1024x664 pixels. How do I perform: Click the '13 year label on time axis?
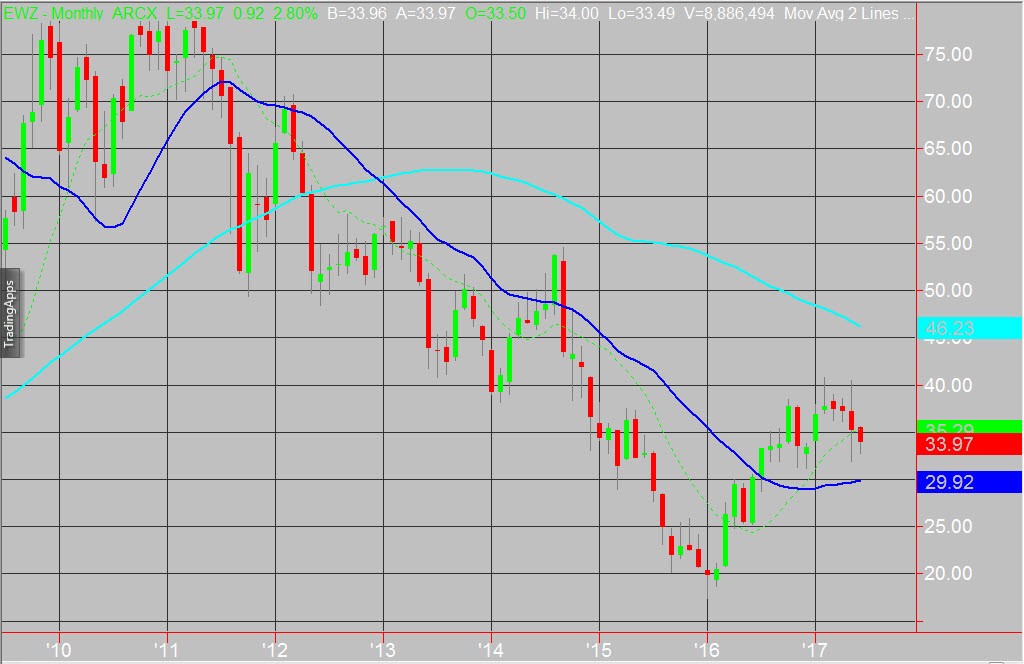click(383, 650)
